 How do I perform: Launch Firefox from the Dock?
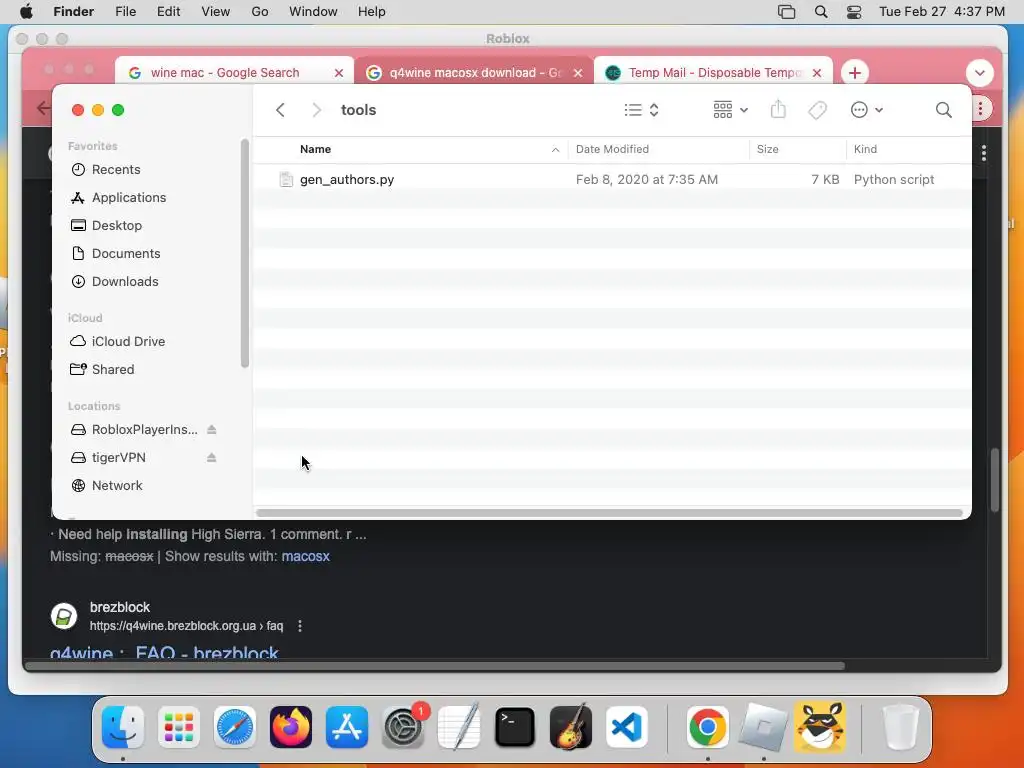pos(291,727)
